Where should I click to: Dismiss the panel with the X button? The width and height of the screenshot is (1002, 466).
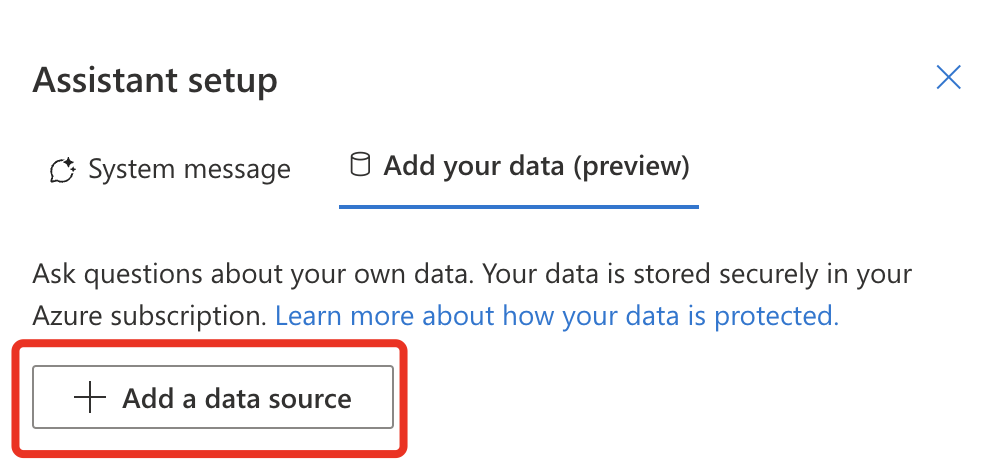coord(948,77)
